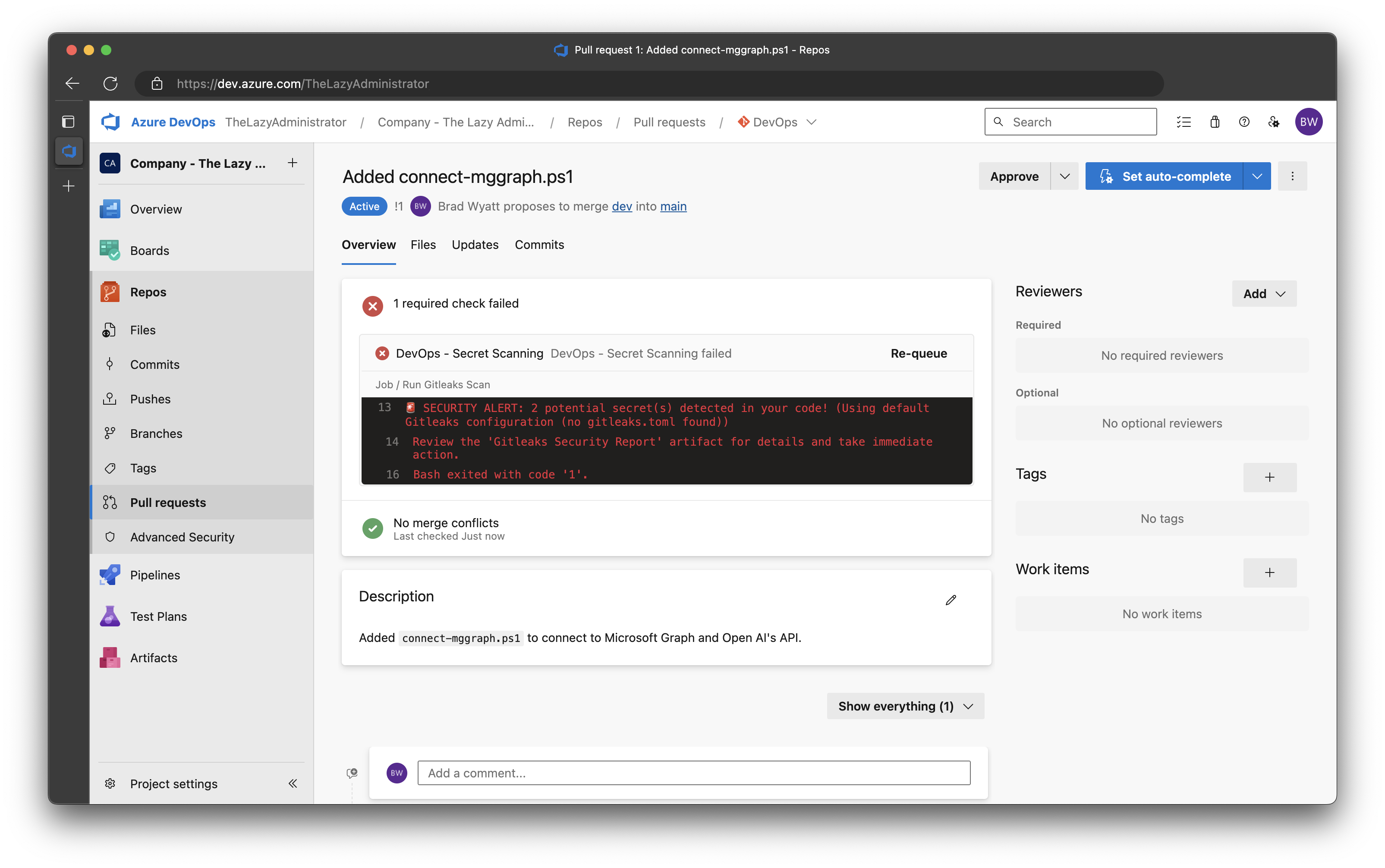The image size is (1385, 868).
Task: Open Test Plans in the sidebar
Action: tap(201, 616)
